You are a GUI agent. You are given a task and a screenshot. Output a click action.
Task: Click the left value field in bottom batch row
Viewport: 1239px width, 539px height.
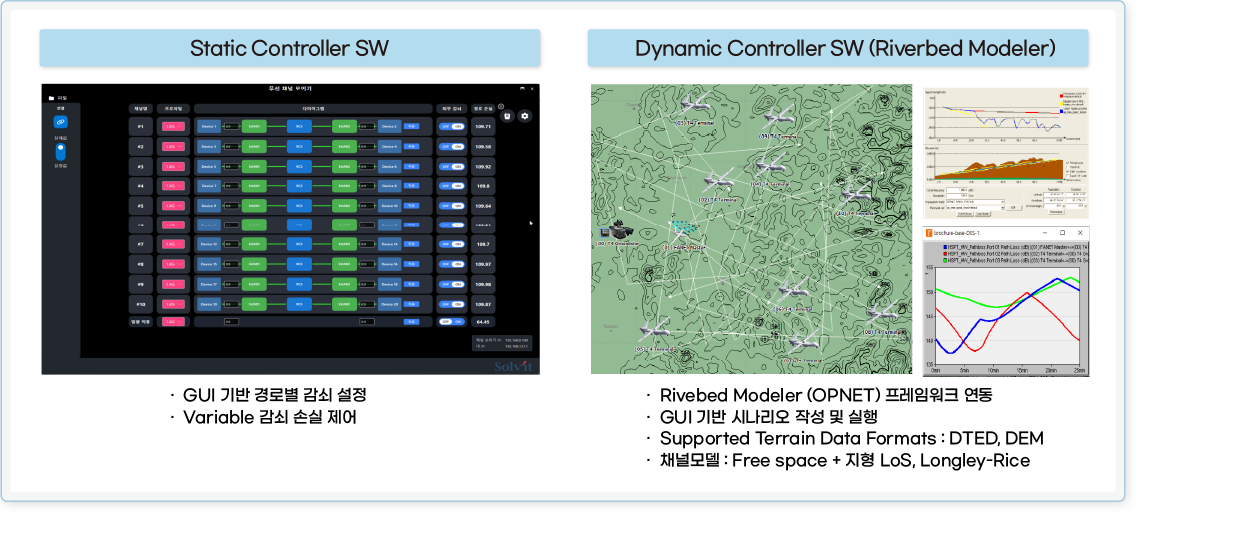pos(231,322)
